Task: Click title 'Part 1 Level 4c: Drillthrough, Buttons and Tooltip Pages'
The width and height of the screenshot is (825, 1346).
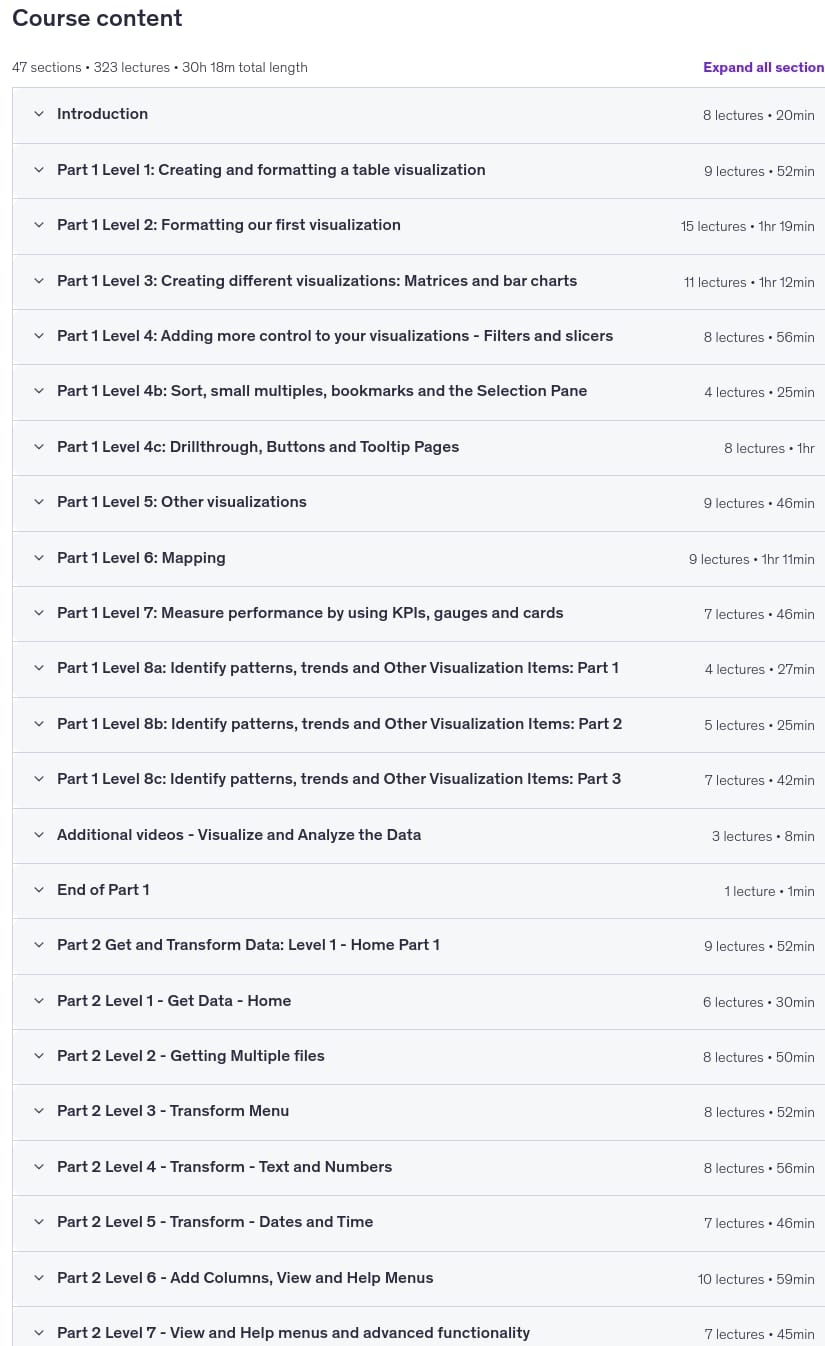Action: 258,447
